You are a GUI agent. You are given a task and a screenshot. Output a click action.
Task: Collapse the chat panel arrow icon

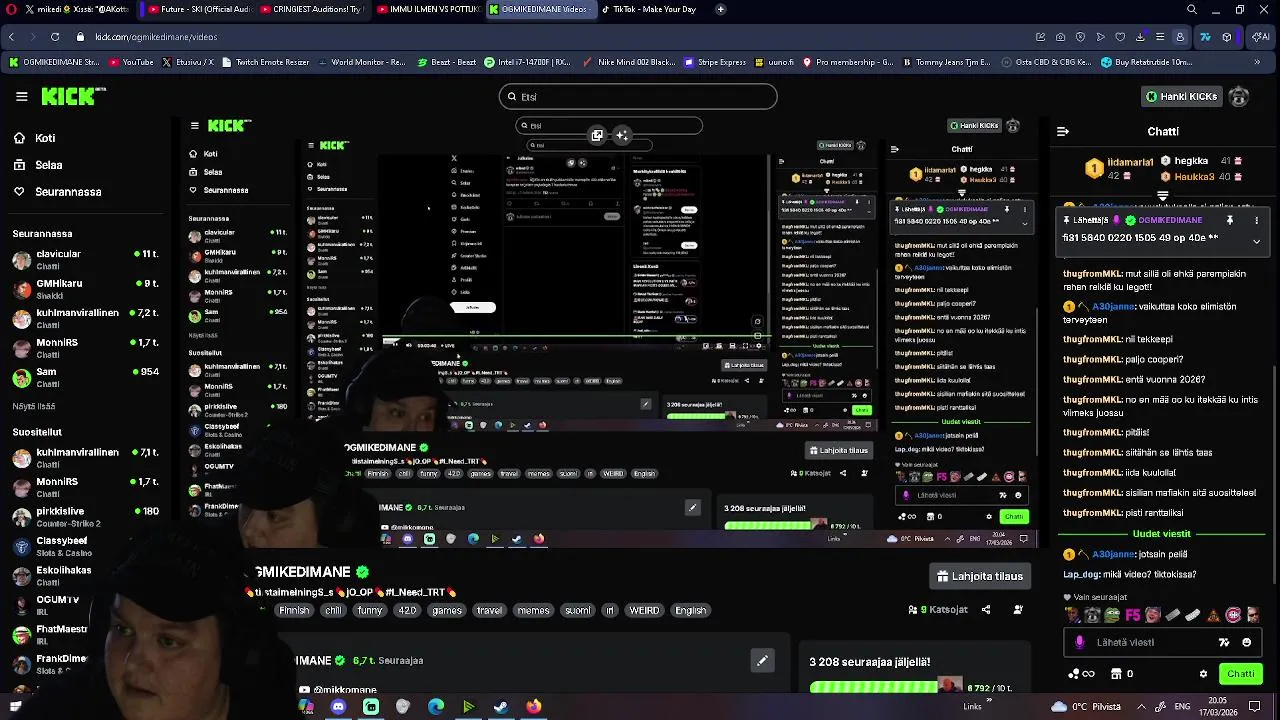click(x=1063, y=131)
